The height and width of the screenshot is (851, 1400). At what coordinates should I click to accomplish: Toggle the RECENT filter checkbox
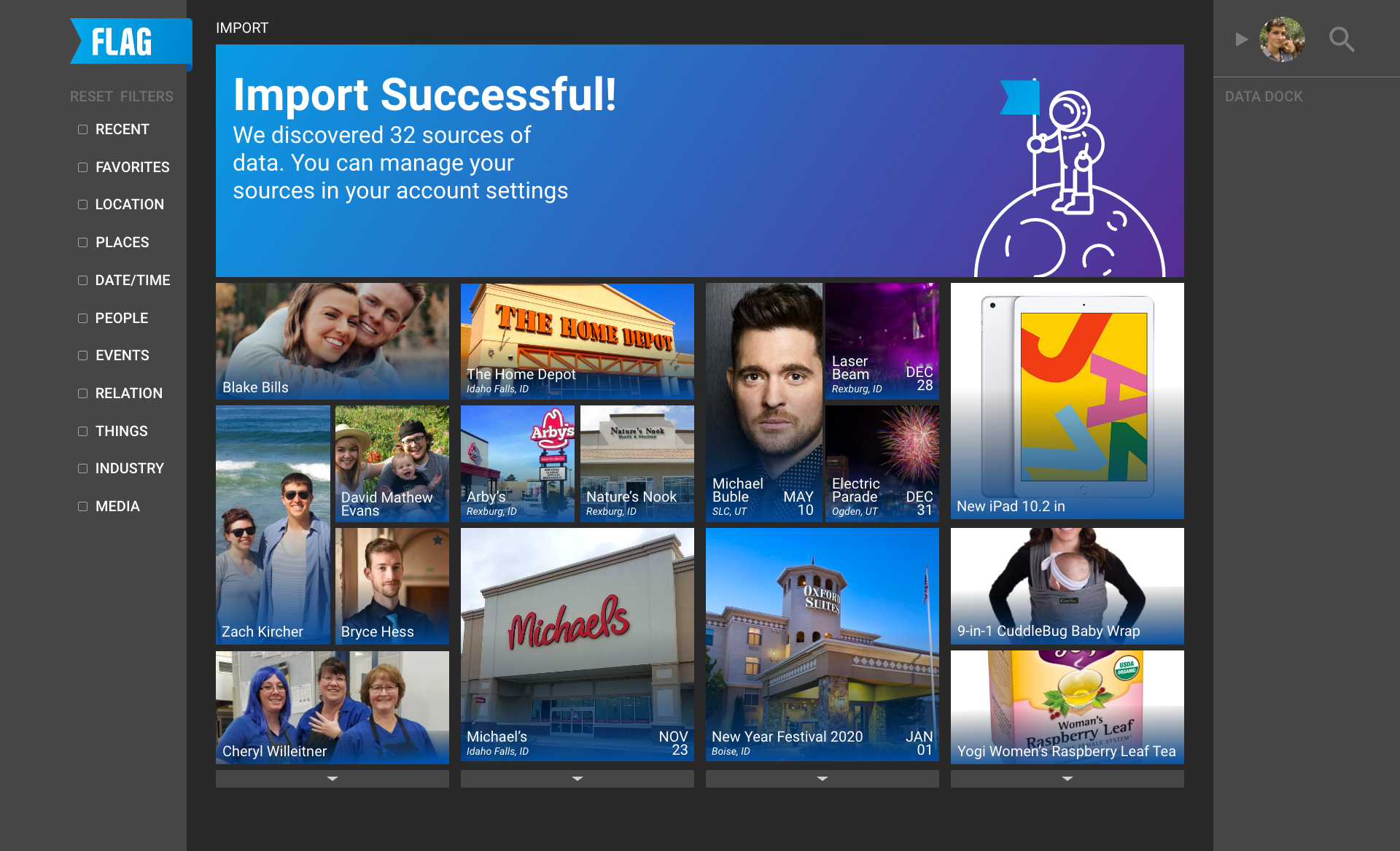coord(82,129)
